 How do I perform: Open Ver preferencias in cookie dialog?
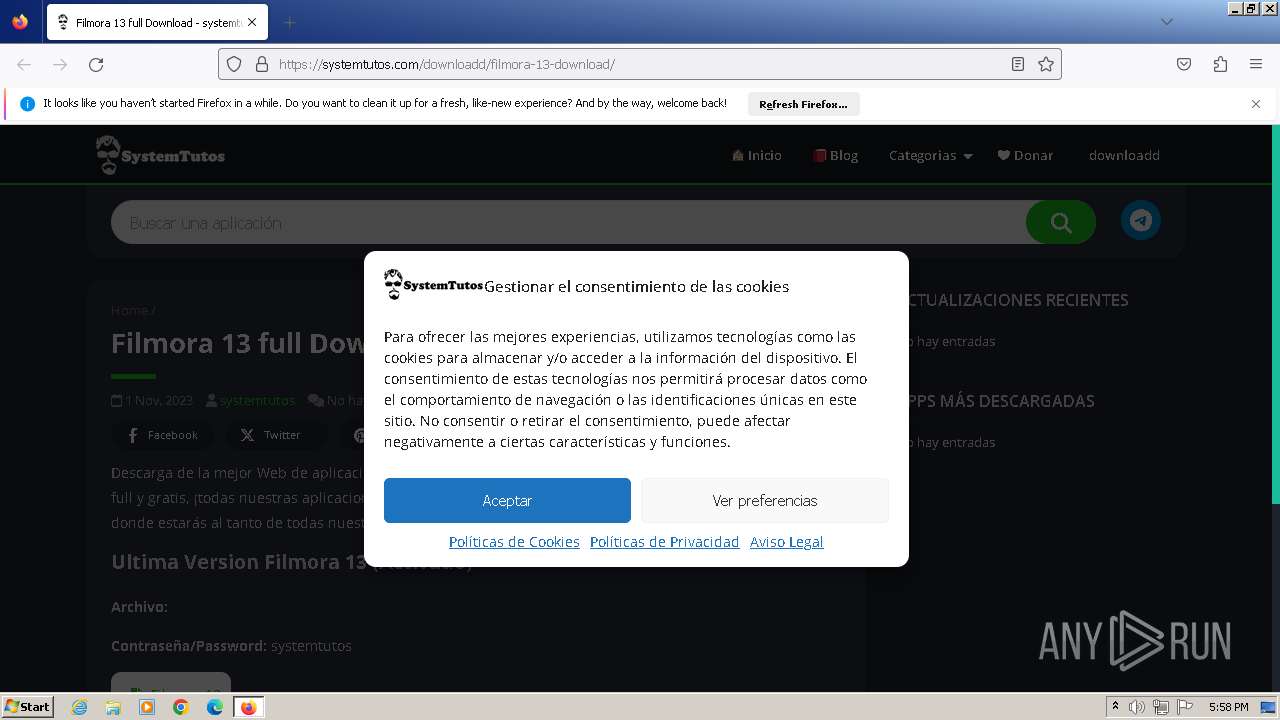point(765,500)
